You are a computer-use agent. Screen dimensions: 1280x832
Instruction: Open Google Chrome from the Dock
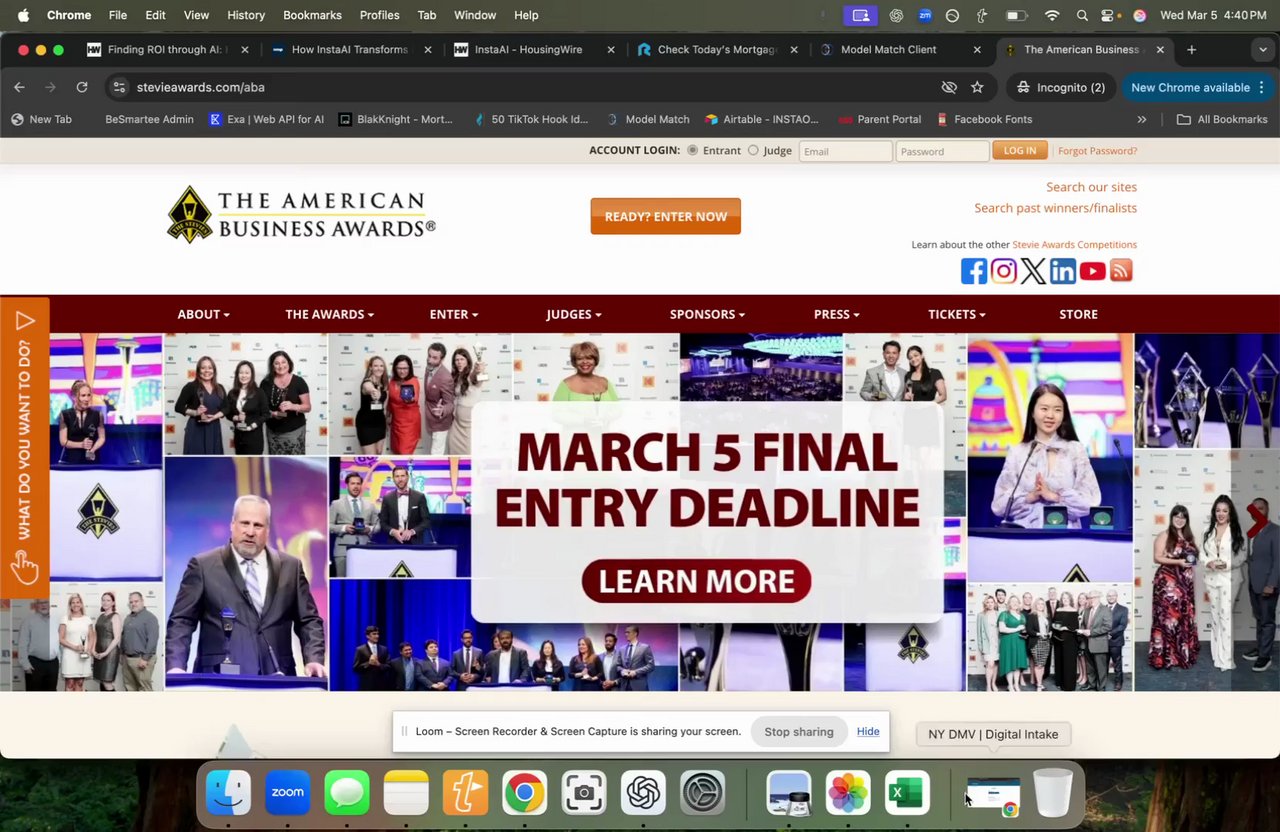[x=525, y=793]
